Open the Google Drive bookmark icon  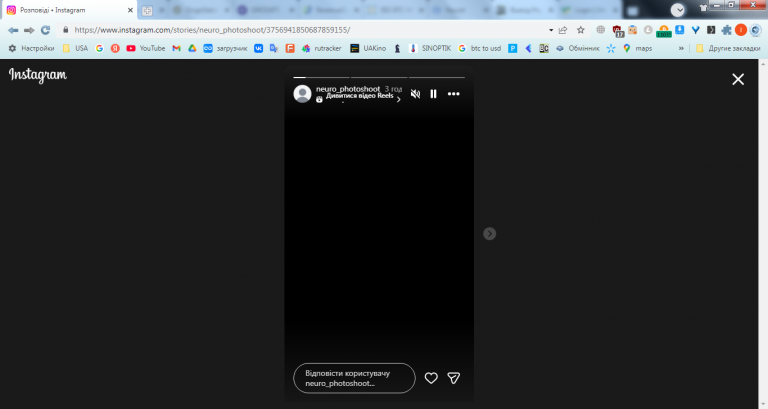coord(192,48)
